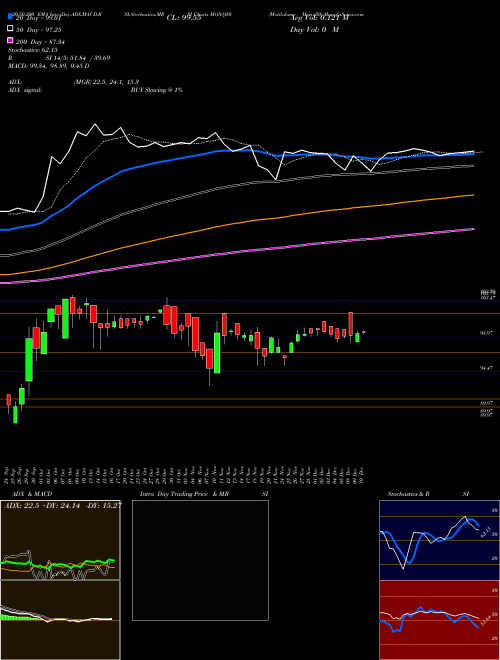This screenshot has height=660, width=500.
Task: Click the end of the magenta 200 Day line
Action: coord(473,229)
